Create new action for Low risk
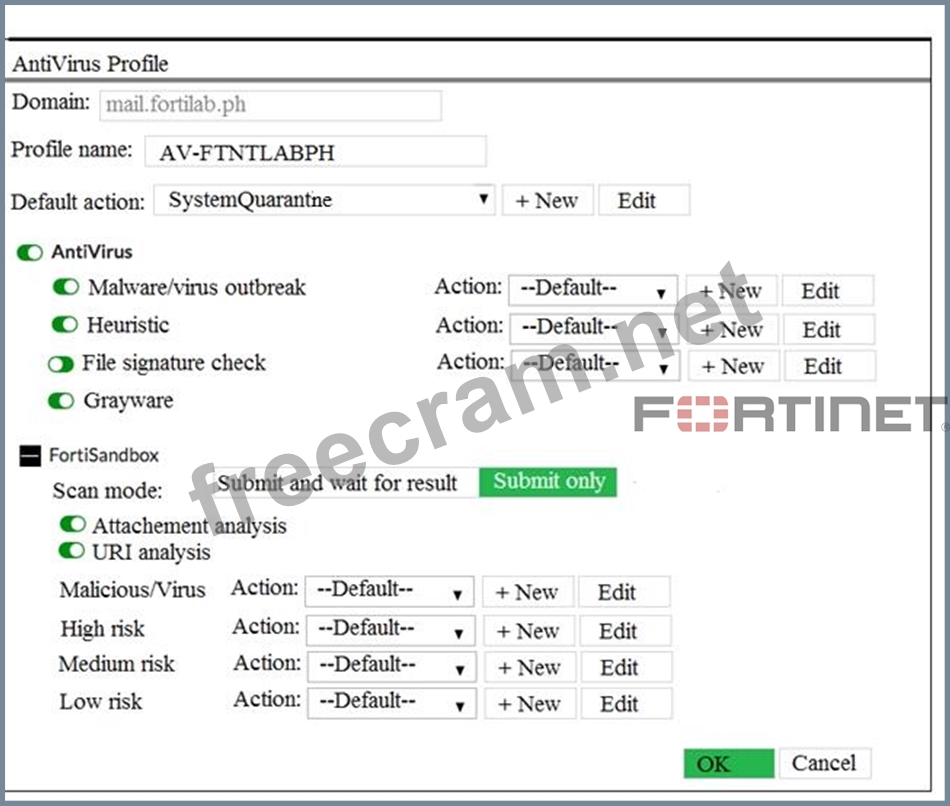Image resolution: width=950 pixels, height=806 pixels. (530, 704)
